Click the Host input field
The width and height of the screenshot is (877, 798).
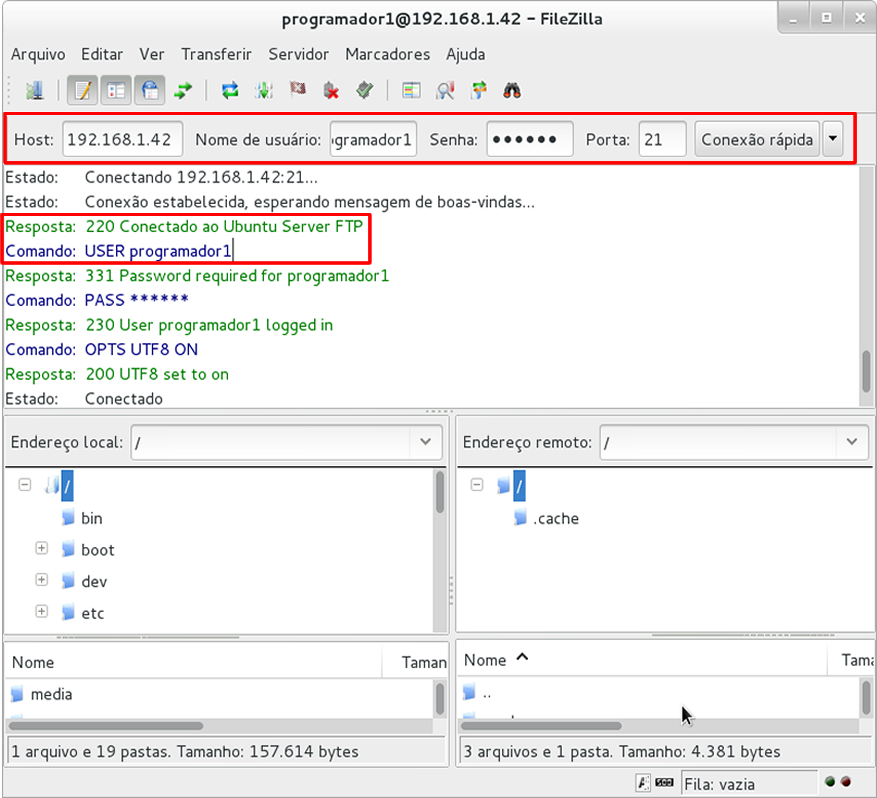click(x=122, y=139)
